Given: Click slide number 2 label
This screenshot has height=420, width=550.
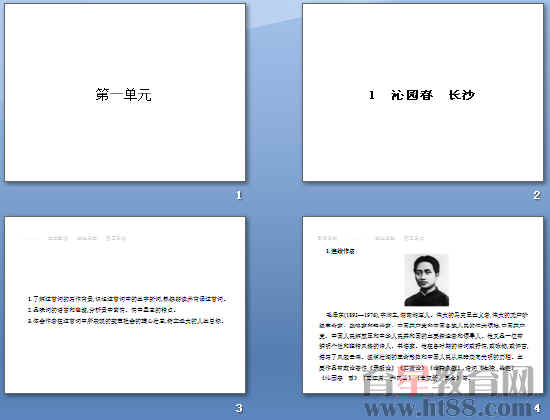Looking at the screenshot, I should point(537,195).
